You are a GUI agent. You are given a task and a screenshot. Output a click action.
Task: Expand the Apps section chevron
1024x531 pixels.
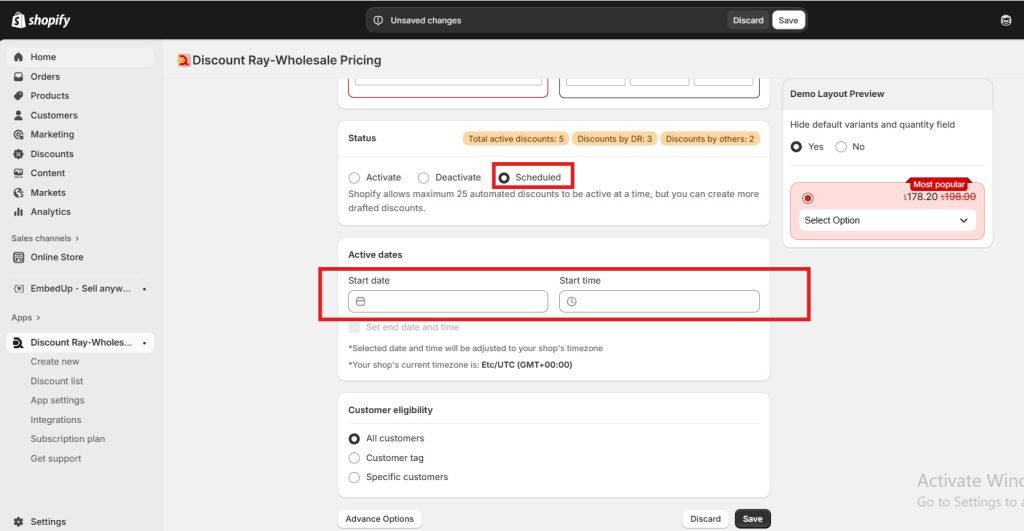[x=38, y=318]
